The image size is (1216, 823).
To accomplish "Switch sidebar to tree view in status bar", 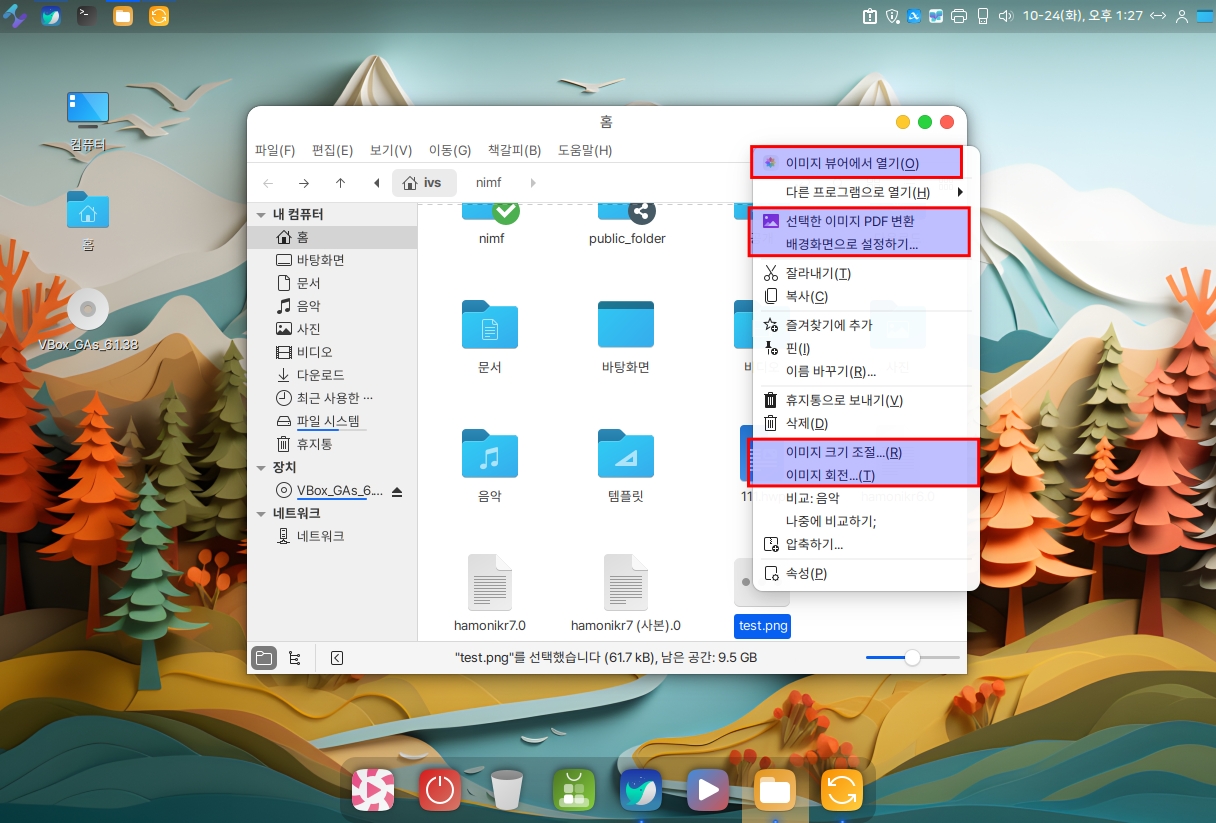I will click(x=294, y=658).
